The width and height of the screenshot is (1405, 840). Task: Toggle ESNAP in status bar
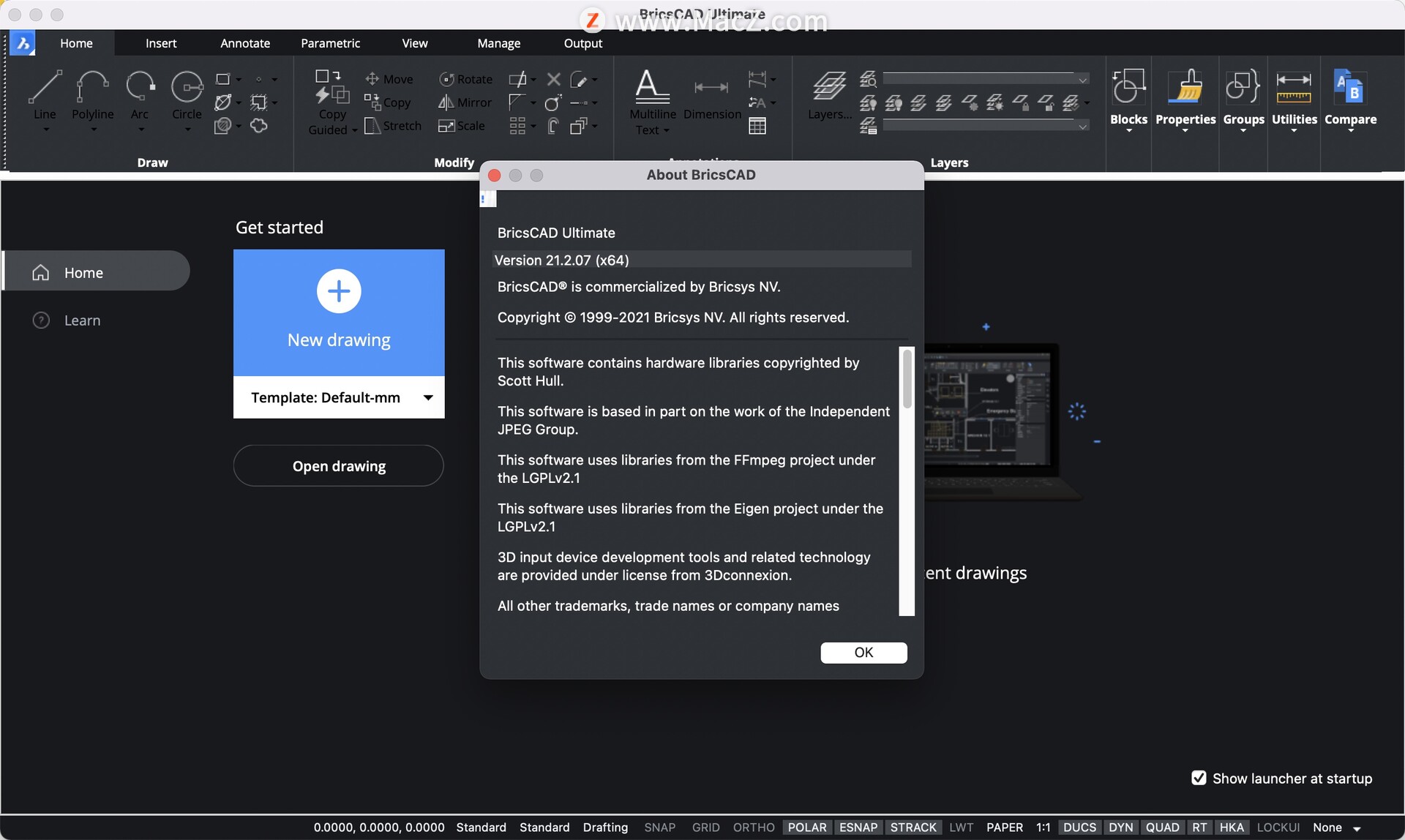click(858, 827)
